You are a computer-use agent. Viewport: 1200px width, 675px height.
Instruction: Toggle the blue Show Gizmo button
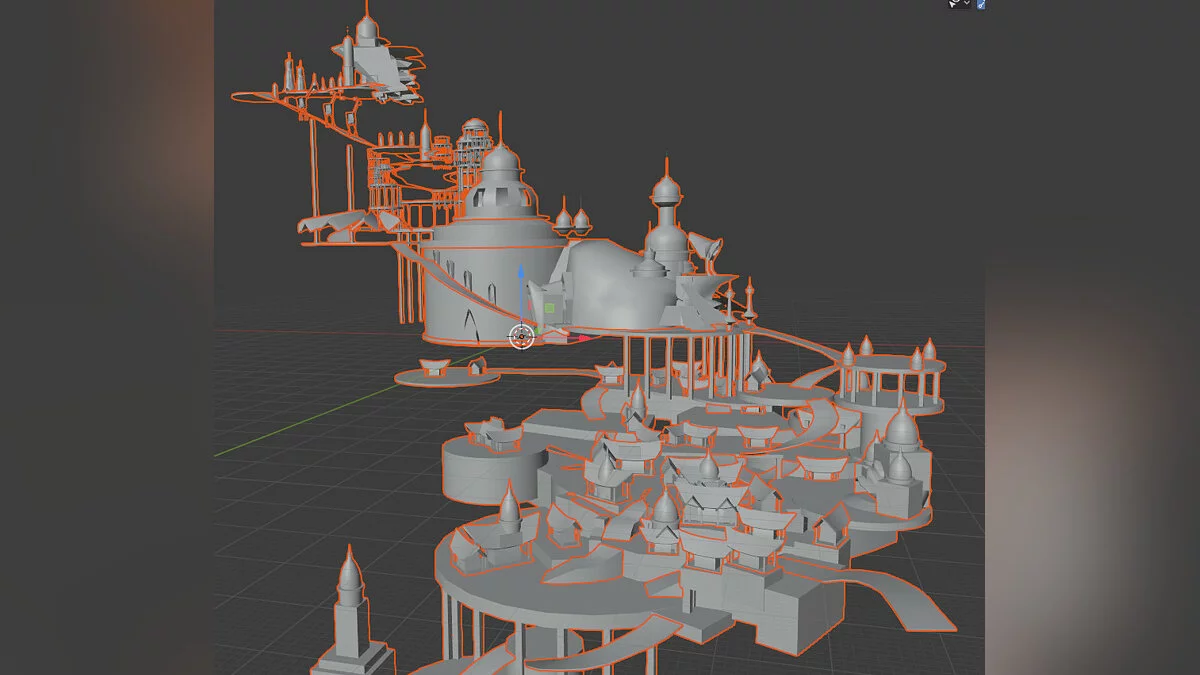981,4
